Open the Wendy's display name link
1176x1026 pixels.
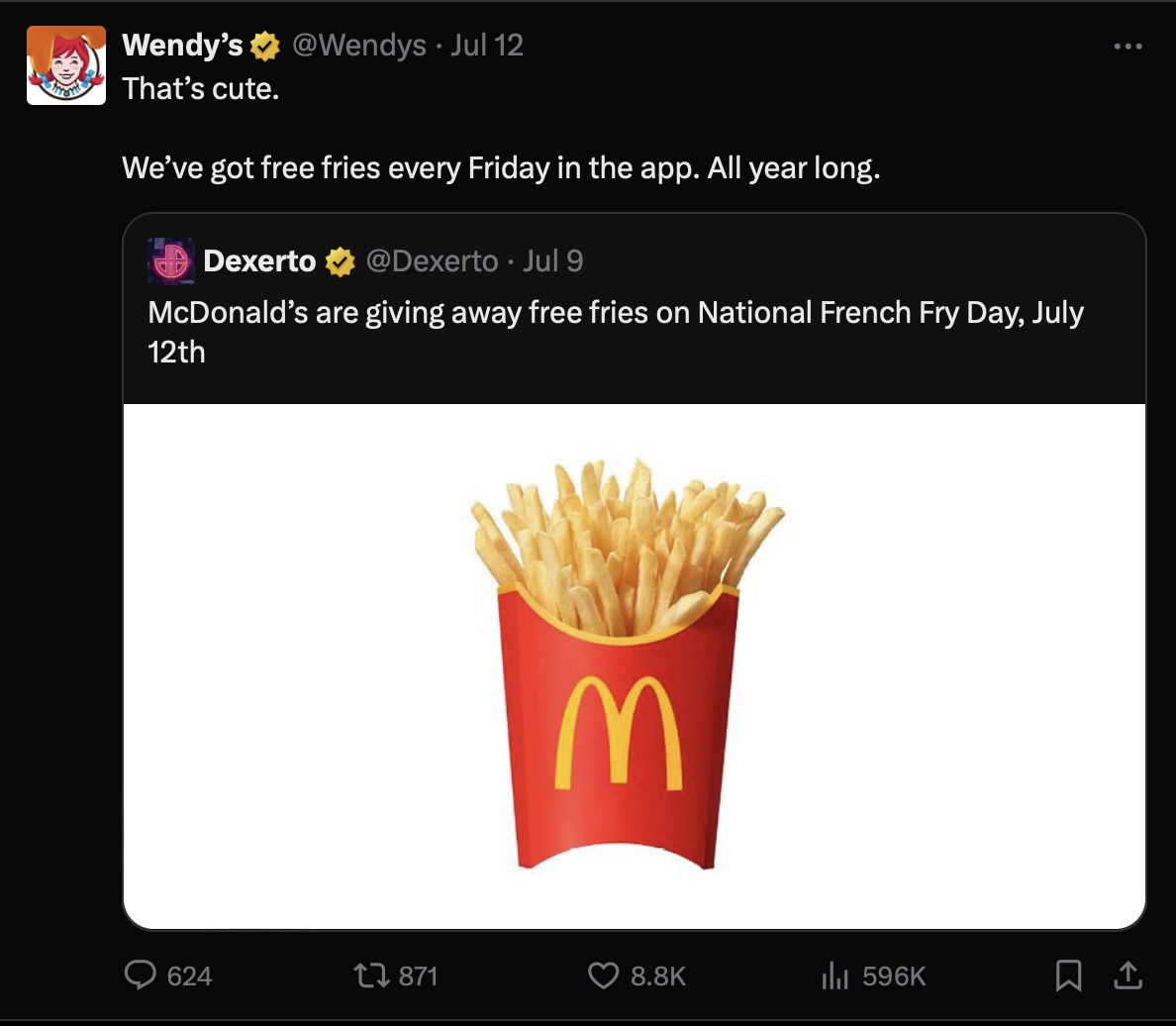click(x=182, y=46)
